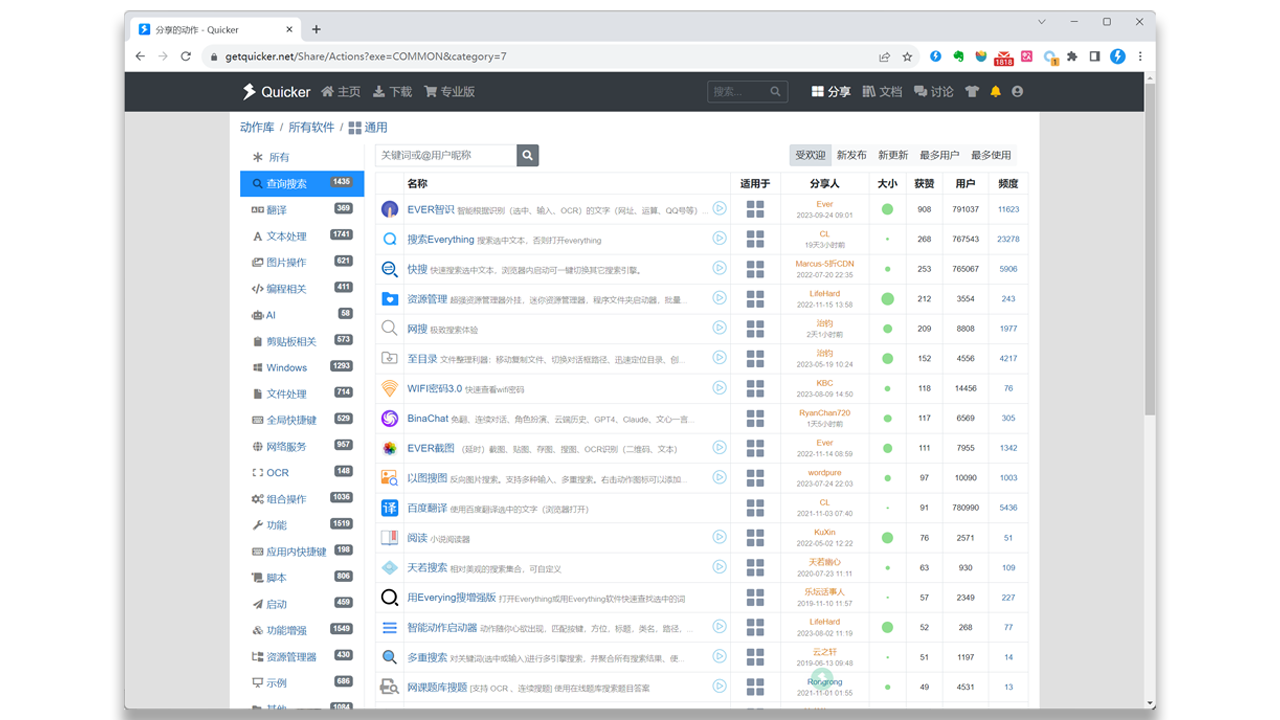Click the 百度翻译 translate action icon
The height and width of the screenshot is (720, 1280).
[x=389, y=507]
